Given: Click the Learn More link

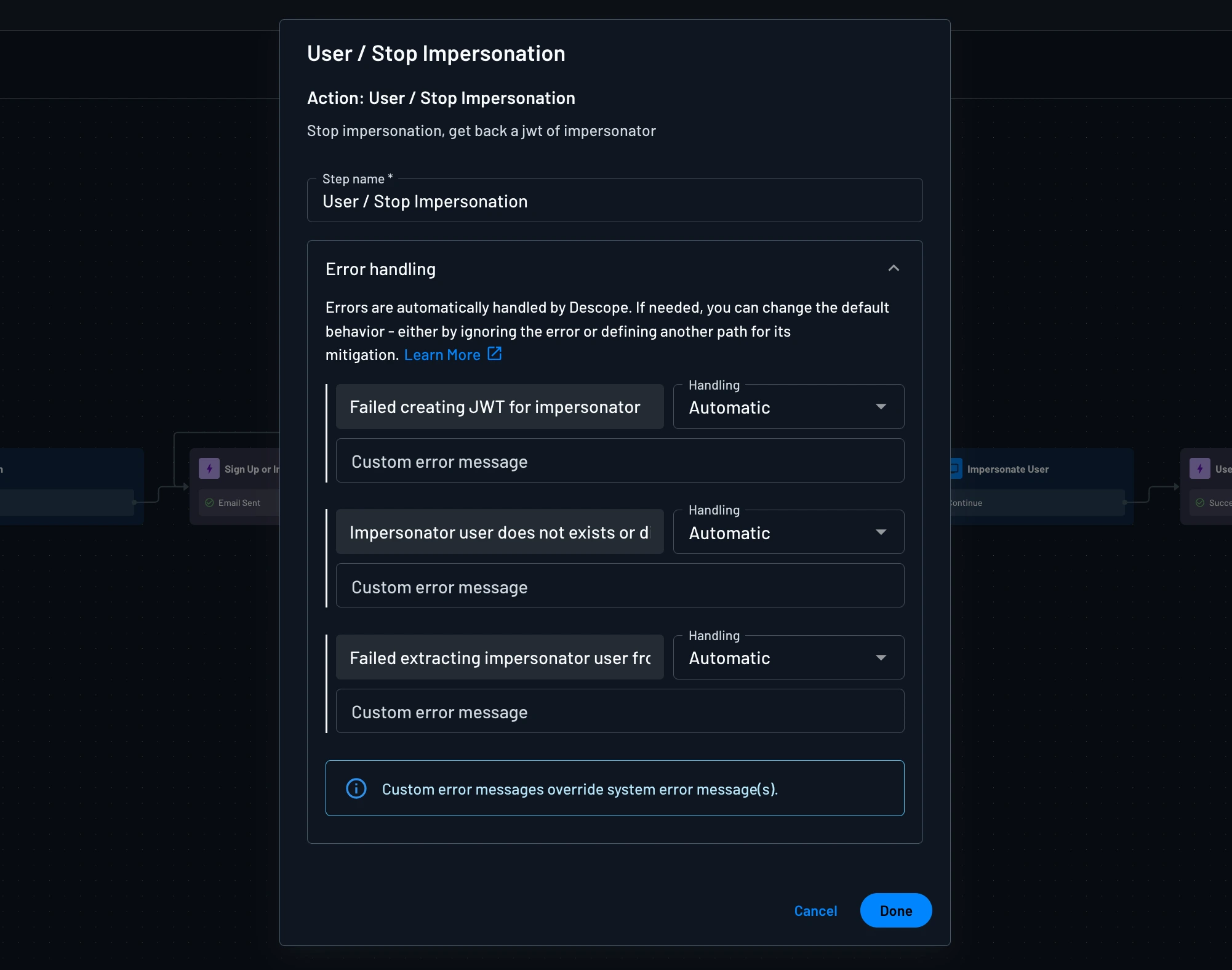Looking at the screenshot, I should click(442, 355).
